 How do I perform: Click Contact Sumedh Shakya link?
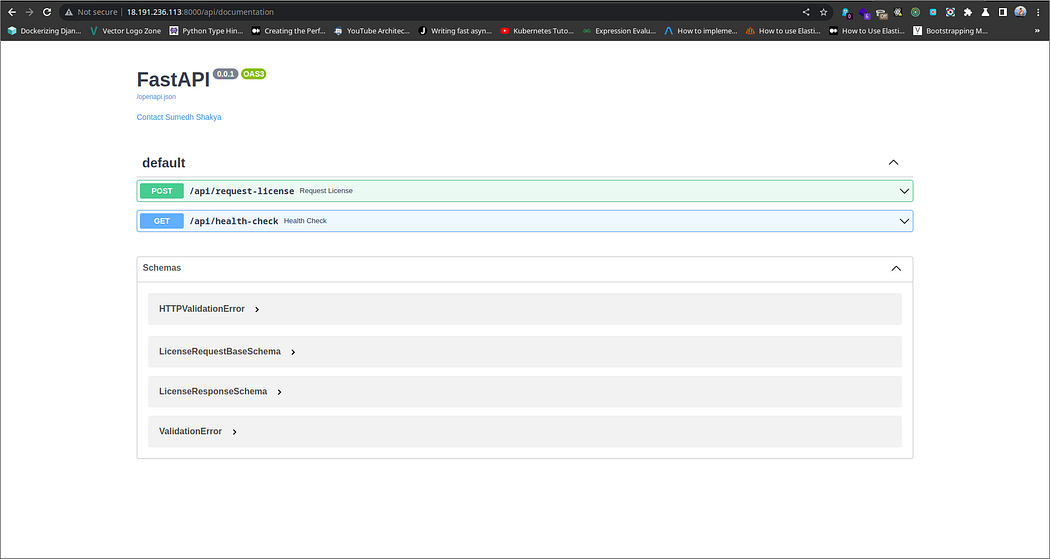click(x=179, y=117)
